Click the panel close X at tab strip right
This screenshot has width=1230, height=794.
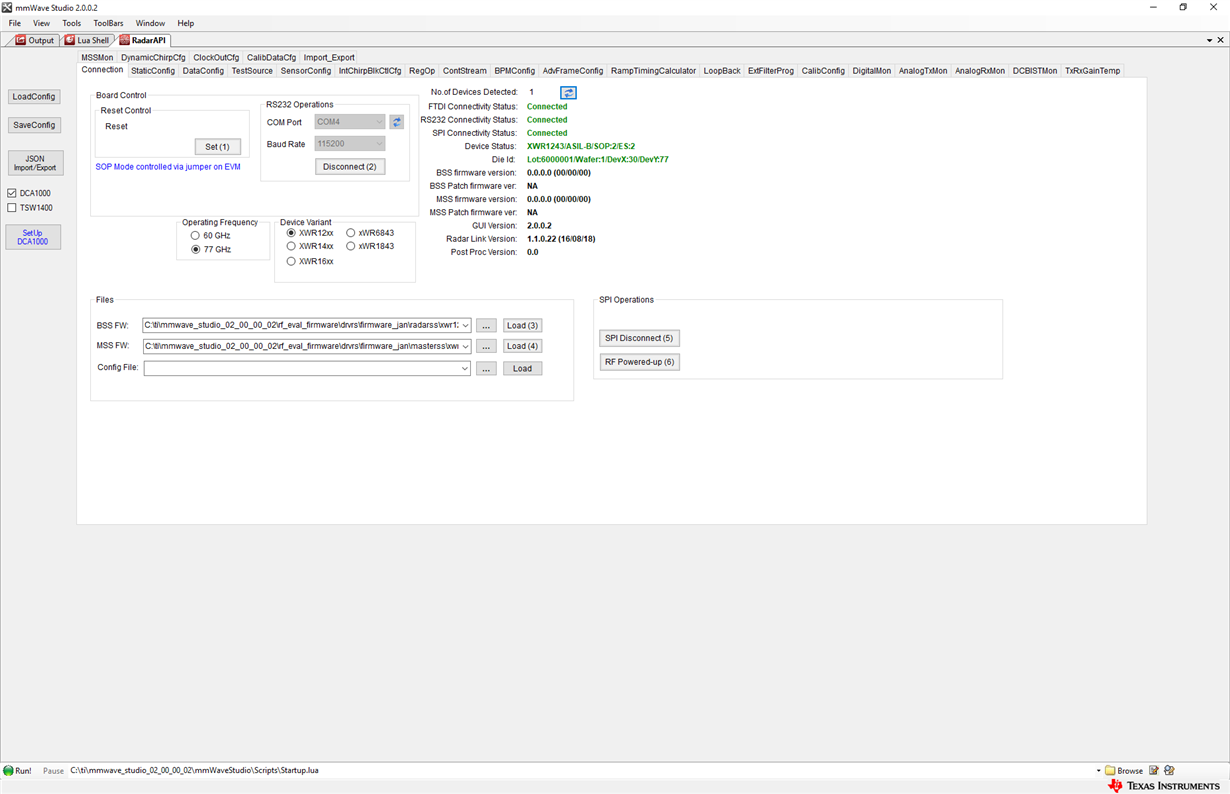[x=1221, y=41]
